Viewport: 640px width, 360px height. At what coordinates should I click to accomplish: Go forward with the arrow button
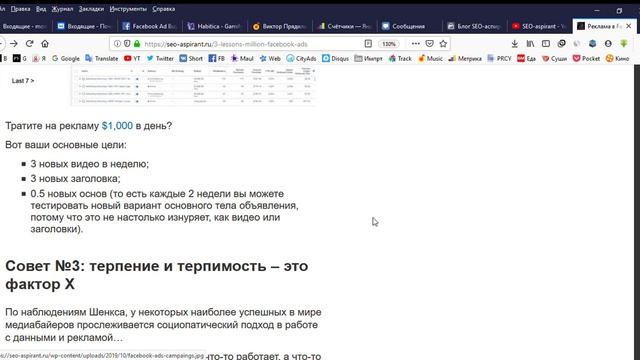(14, 44)
